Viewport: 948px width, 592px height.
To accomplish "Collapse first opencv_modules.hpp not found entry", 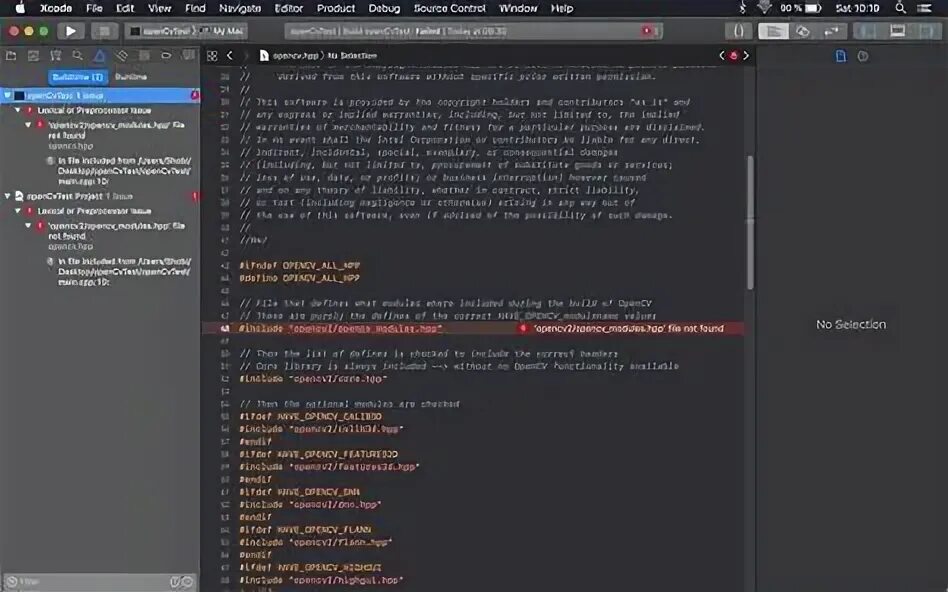I will click(x=28, y=125).
